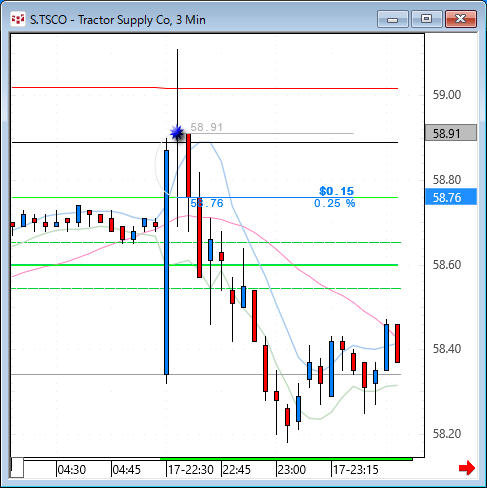The height and width of the screenshot is (488, 487).
Task: Click the 23:00 time axis label
Action: 292,470
